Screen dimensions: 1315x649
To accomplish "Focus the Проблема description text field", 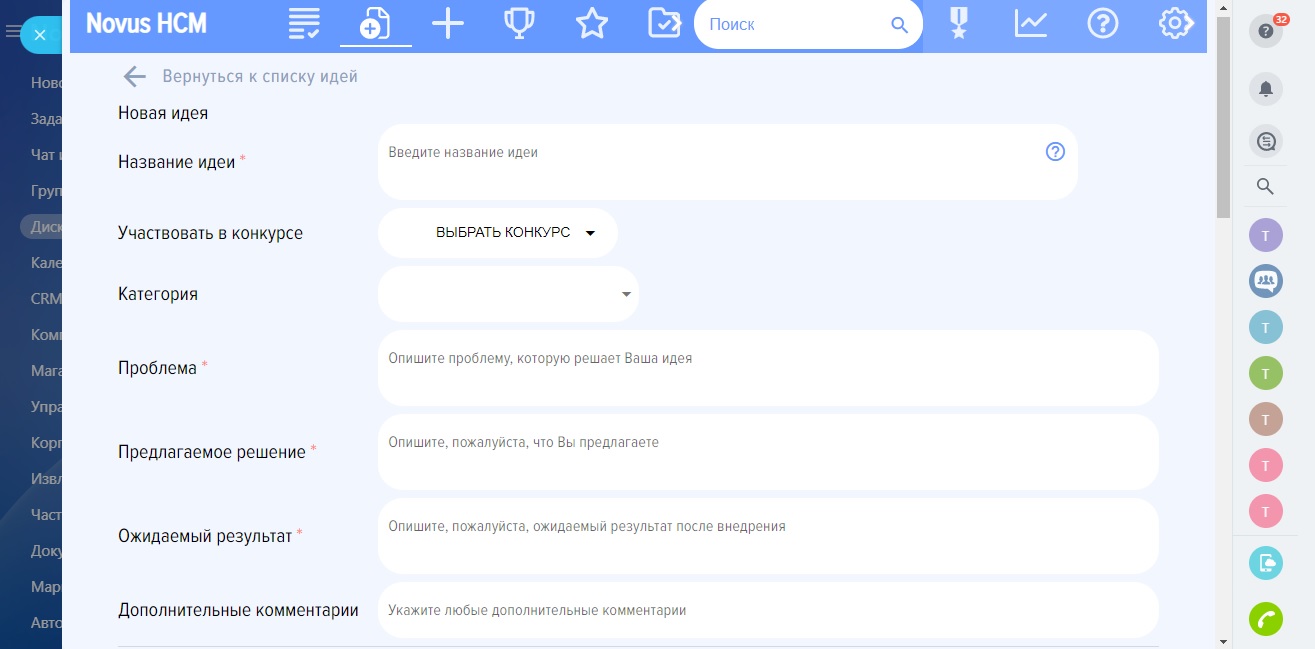I will (x=767, y=368).
